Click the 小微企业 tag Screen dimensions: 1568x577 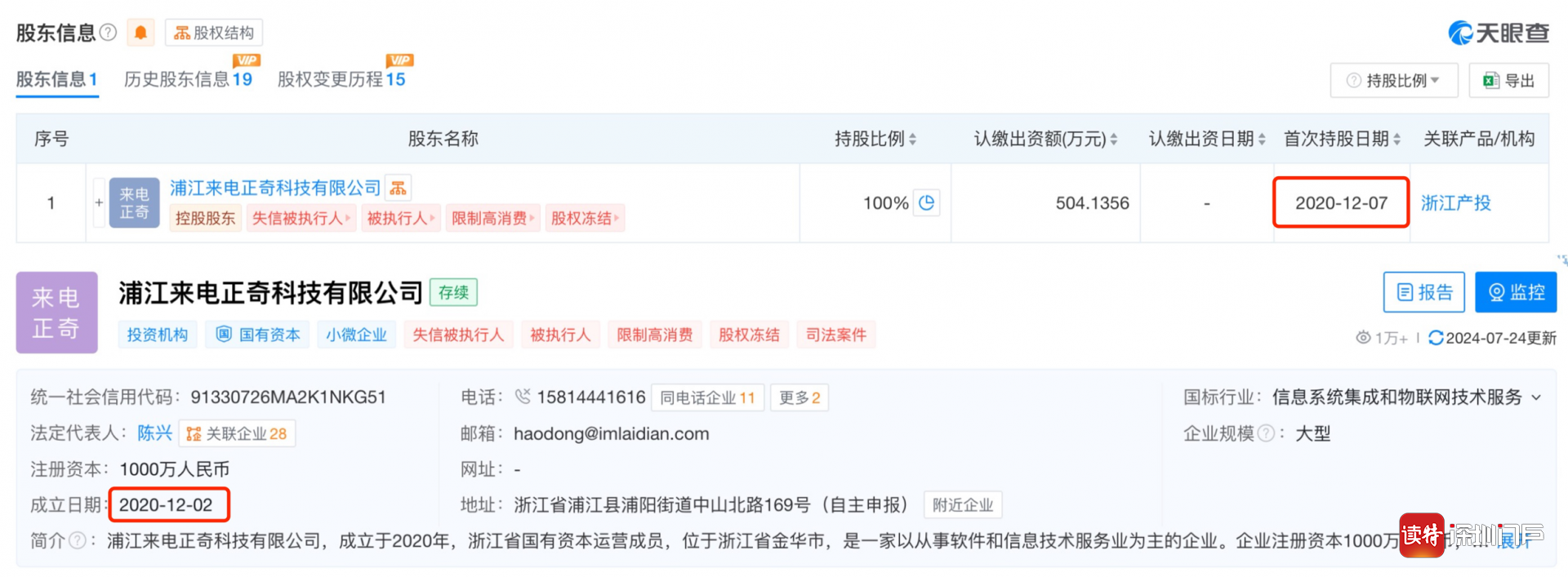356,335
